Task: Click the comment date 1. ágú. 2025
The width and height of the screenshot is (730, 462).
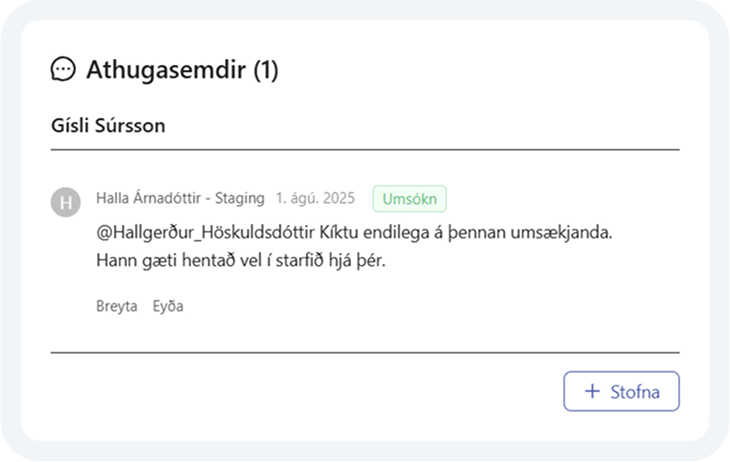Action: coord(315,198)
